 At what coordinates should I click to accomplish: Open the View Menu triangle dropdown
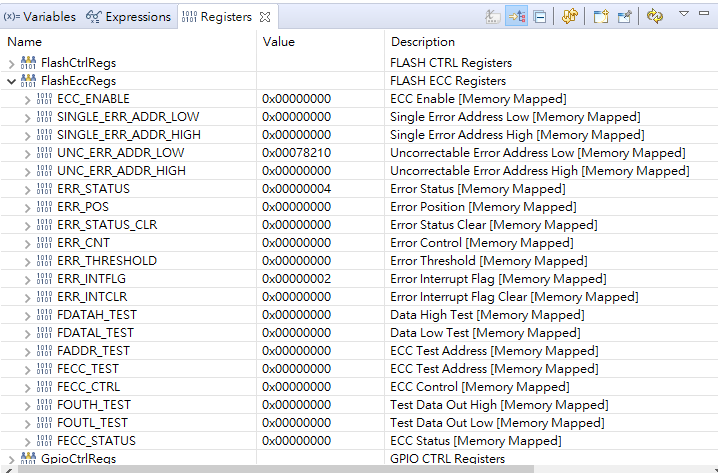[684, 14]
